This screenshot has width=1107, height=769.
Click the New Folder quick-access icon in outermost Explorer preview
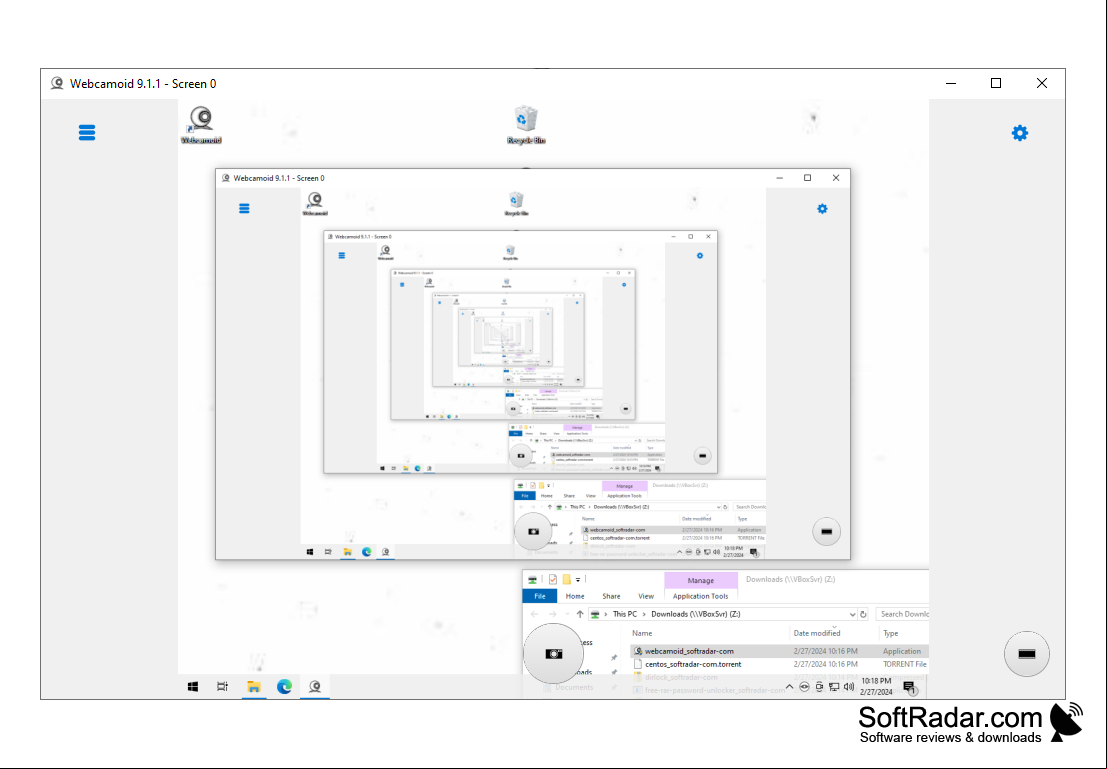(566, 579)
